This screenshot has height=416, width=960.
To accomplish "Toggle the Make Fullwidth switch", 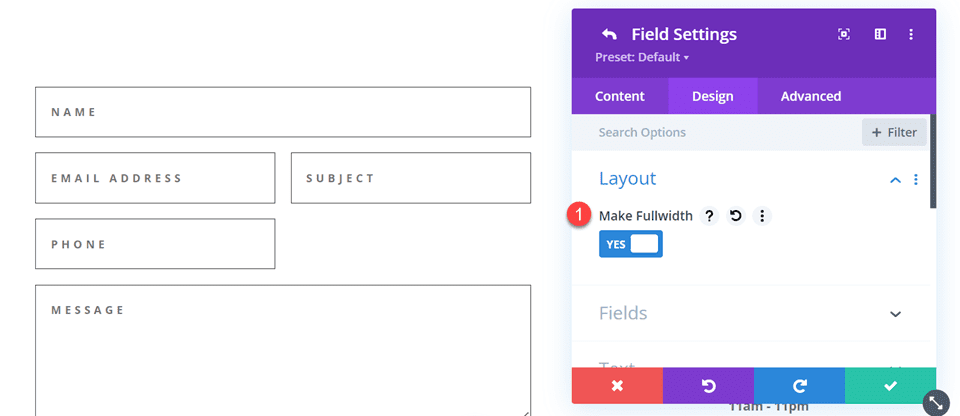I will tap(631, 244).
